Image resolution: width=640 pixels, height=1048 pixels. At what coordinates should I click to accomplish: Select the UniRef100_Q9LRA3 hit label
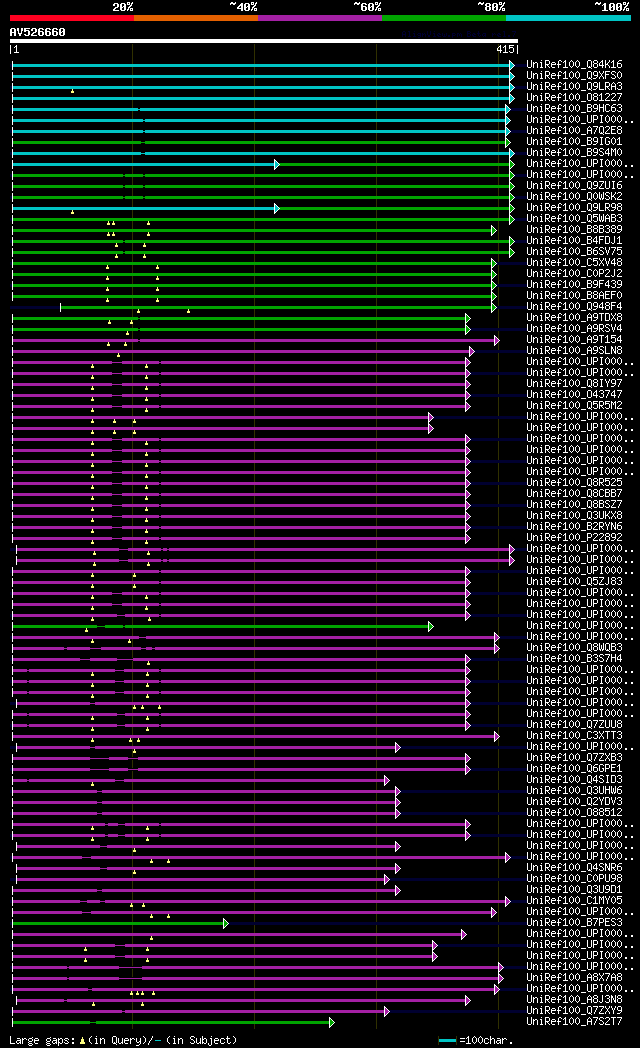pos(574,86)
